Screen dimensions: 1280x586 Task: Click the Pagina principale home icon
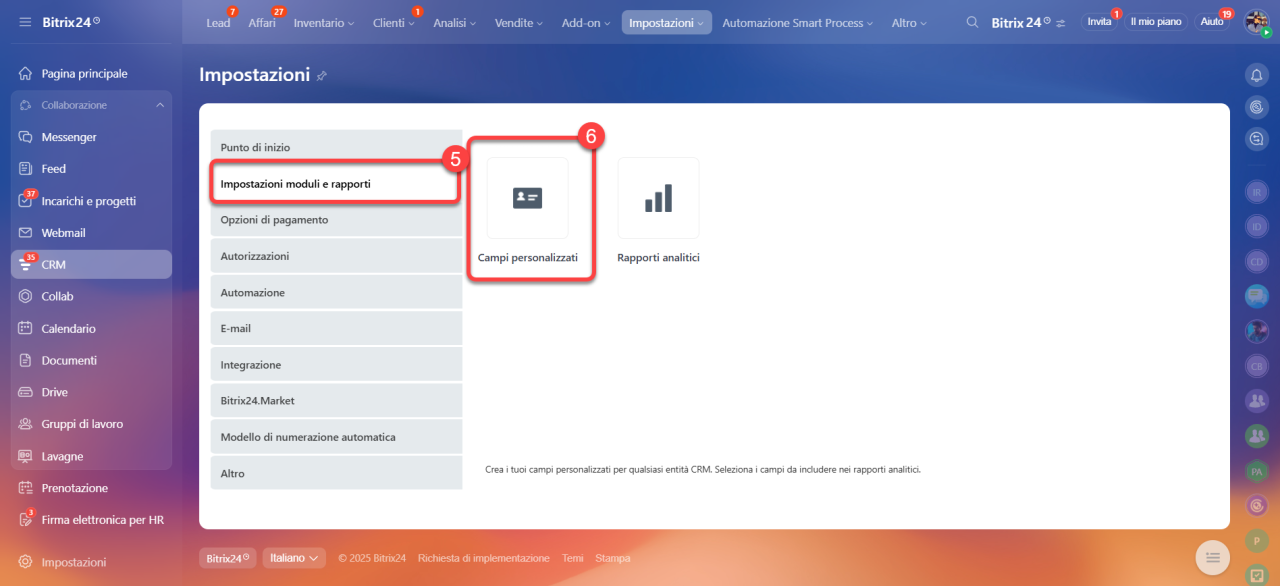click(x=25, y=74)
